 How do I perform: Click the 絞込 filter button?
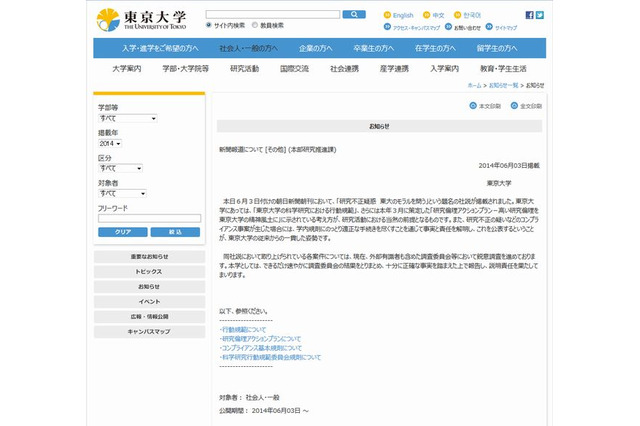(x=175, y=232)
